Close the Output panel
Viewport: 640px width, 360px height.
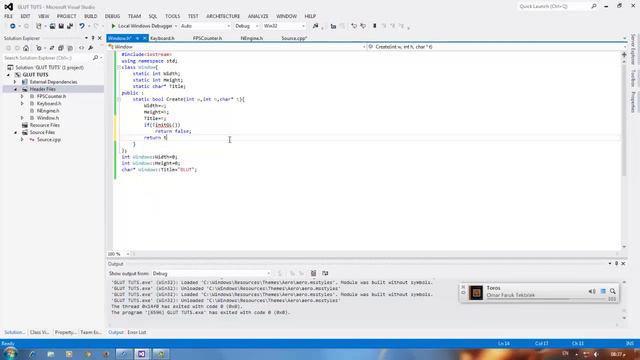point(623,264)
